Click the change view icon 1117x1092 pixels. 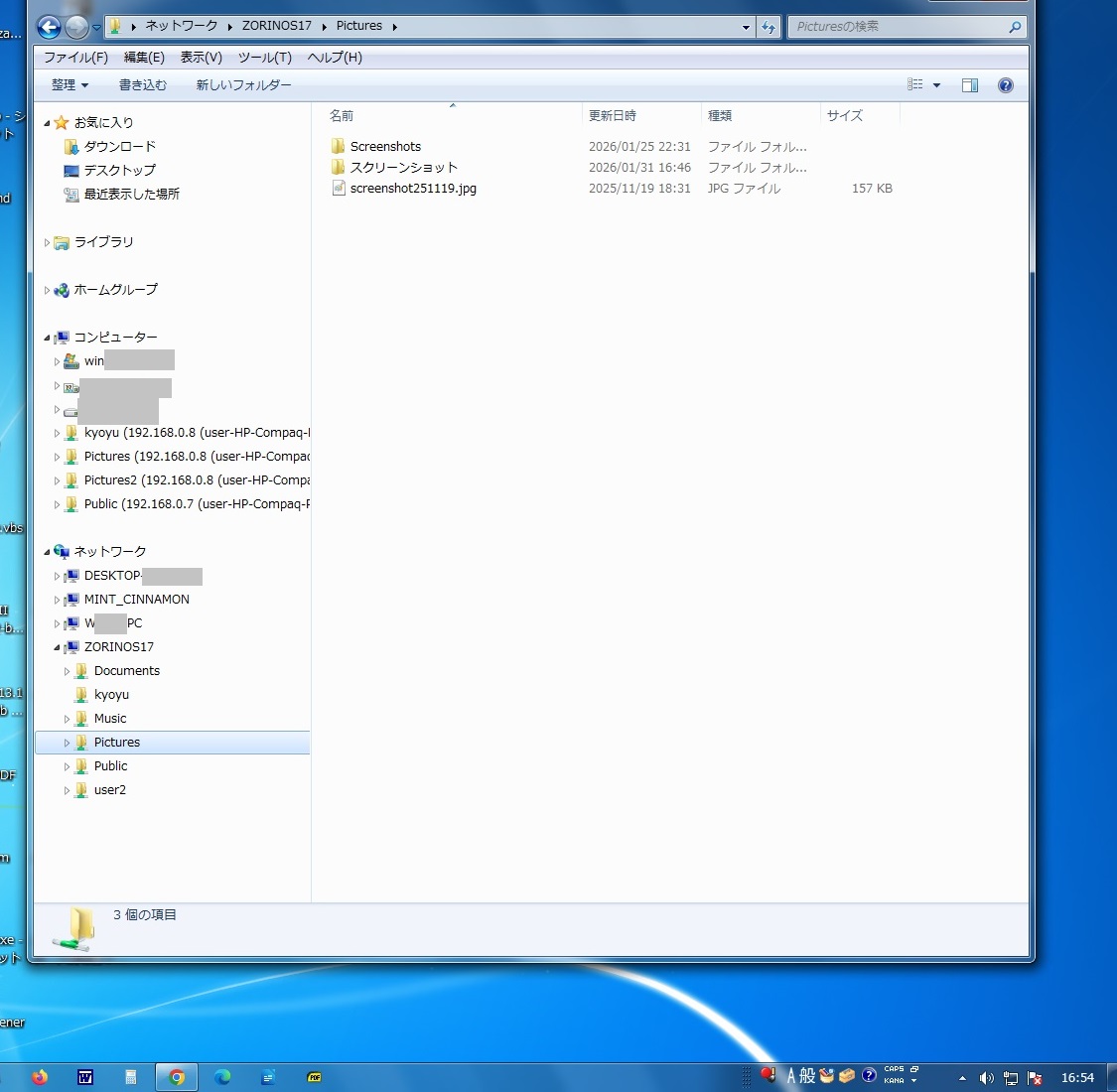tap(915, 85)
